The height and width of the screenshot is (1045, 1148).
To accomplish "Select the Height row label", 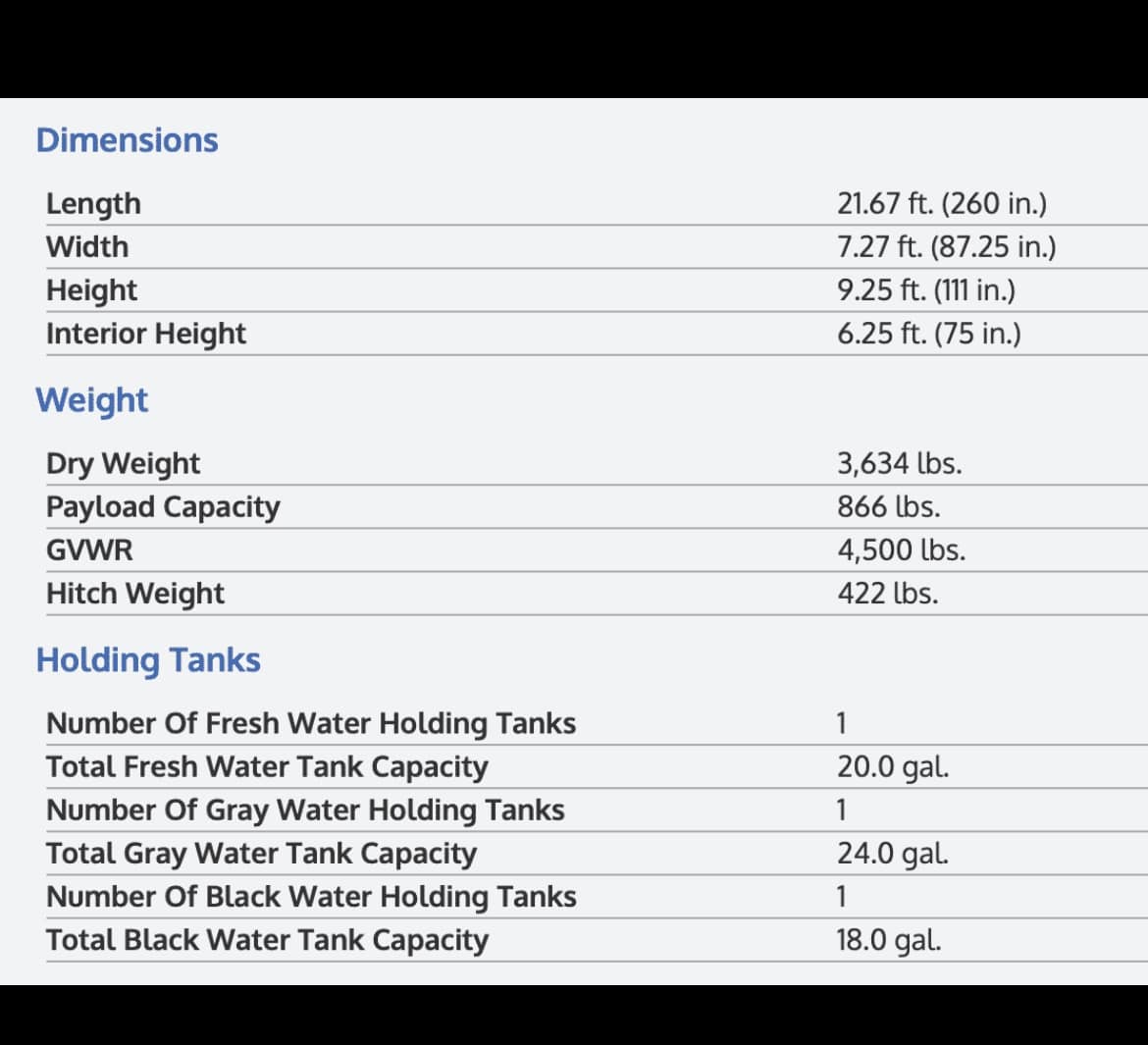I will click(x=91, y=290).
